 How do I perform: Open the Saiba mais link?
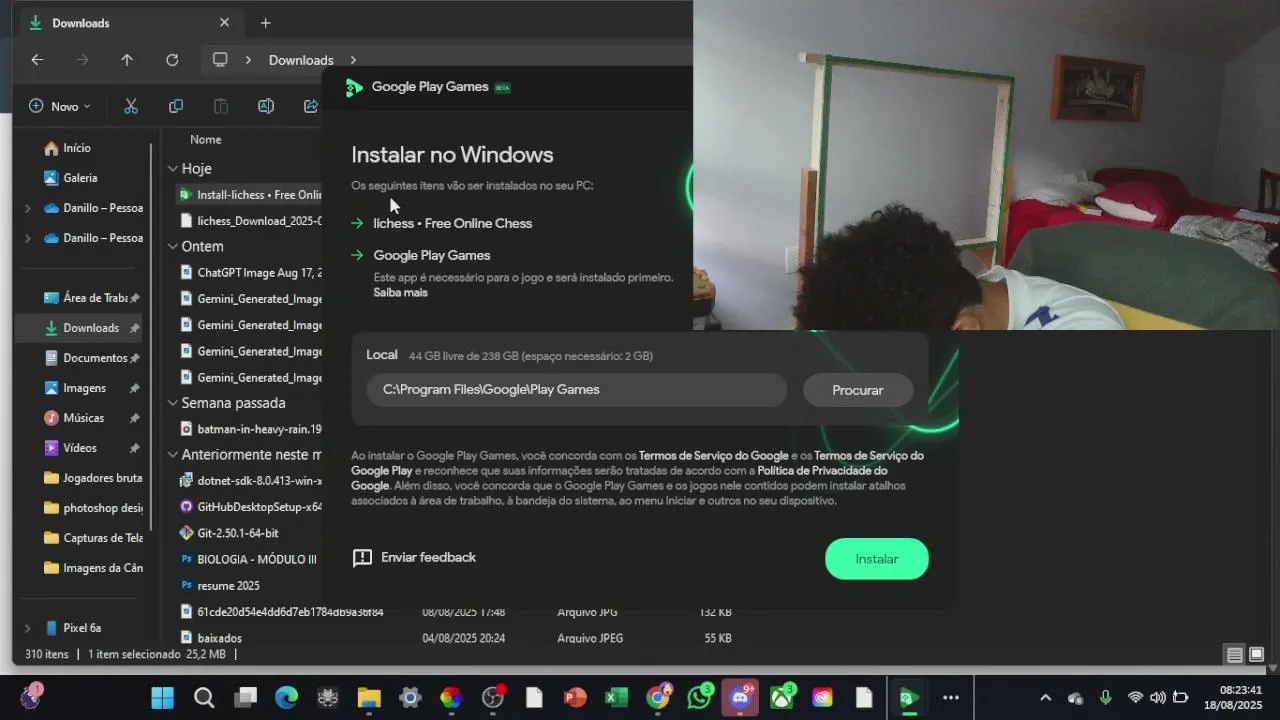[x=400, y=293]
